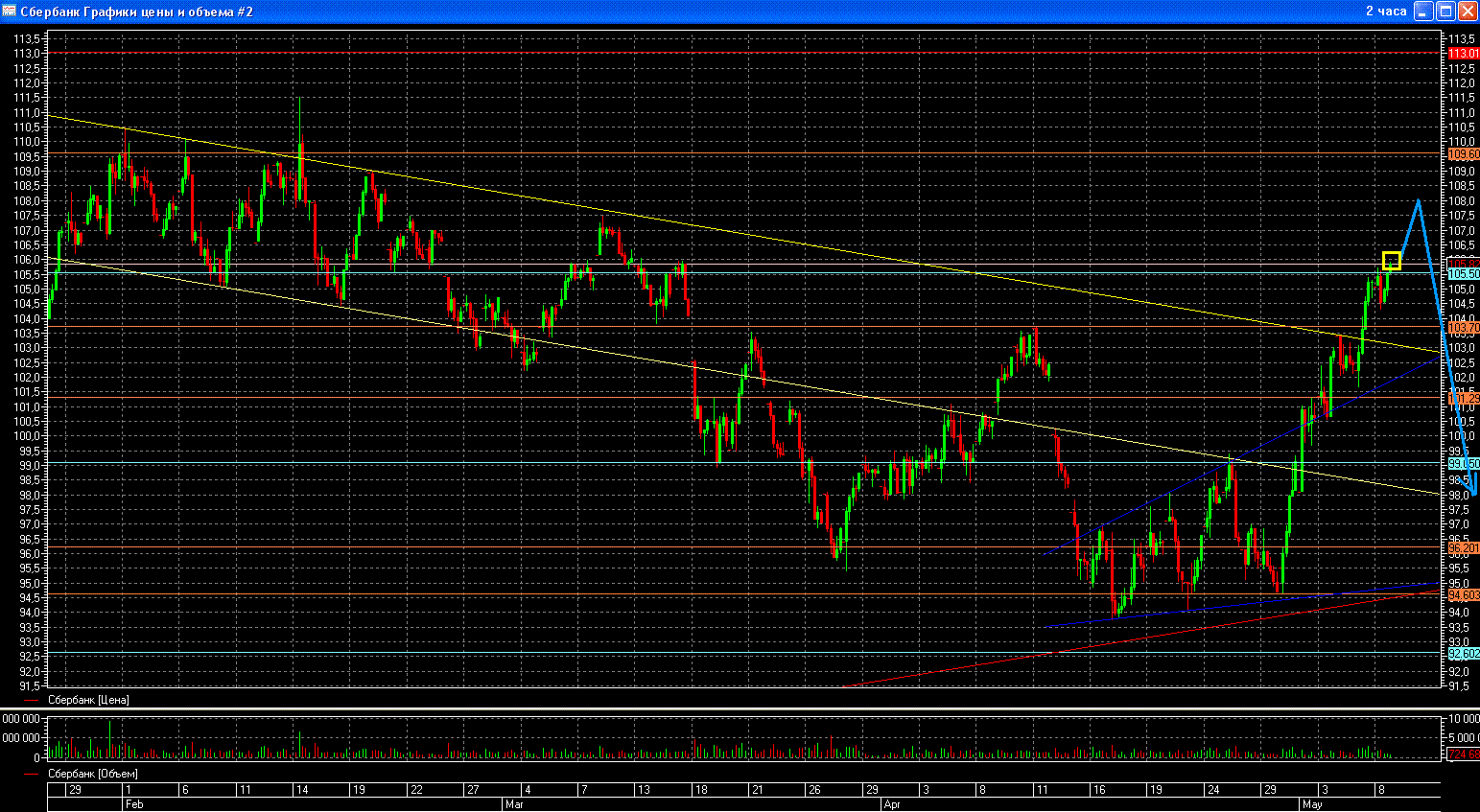Close the Сбербанк chart window

tap(1468, 12)
